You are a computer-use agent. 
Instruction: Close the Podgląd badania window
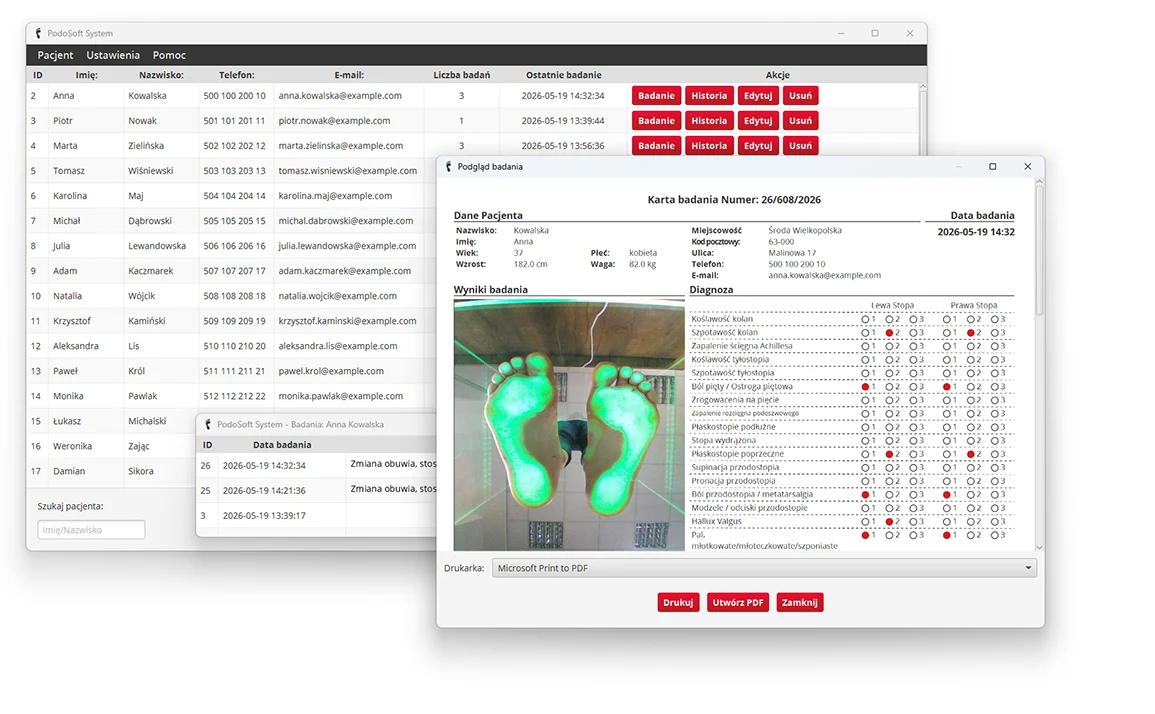[1028, 167]
